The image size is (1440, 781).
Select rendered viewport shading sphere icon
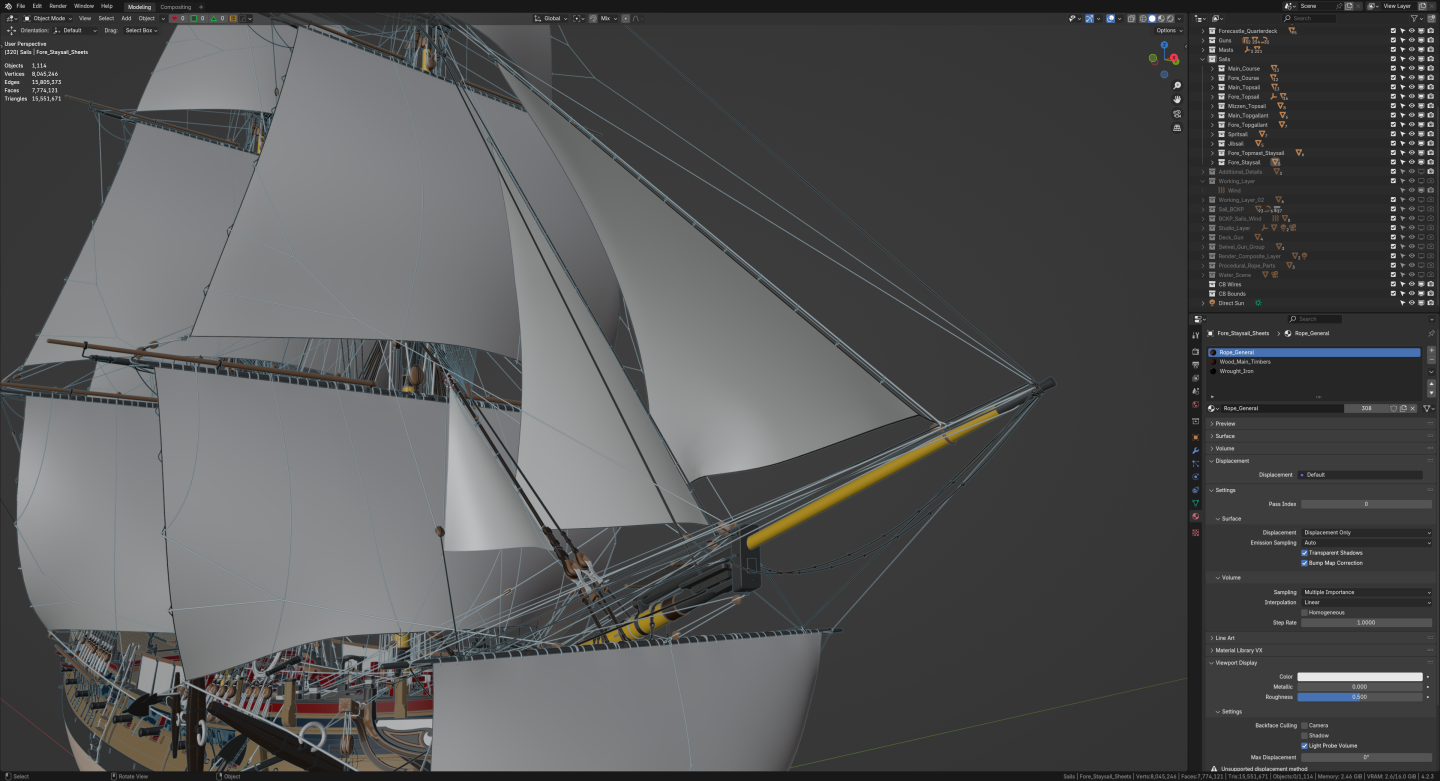click(1170, 18)
